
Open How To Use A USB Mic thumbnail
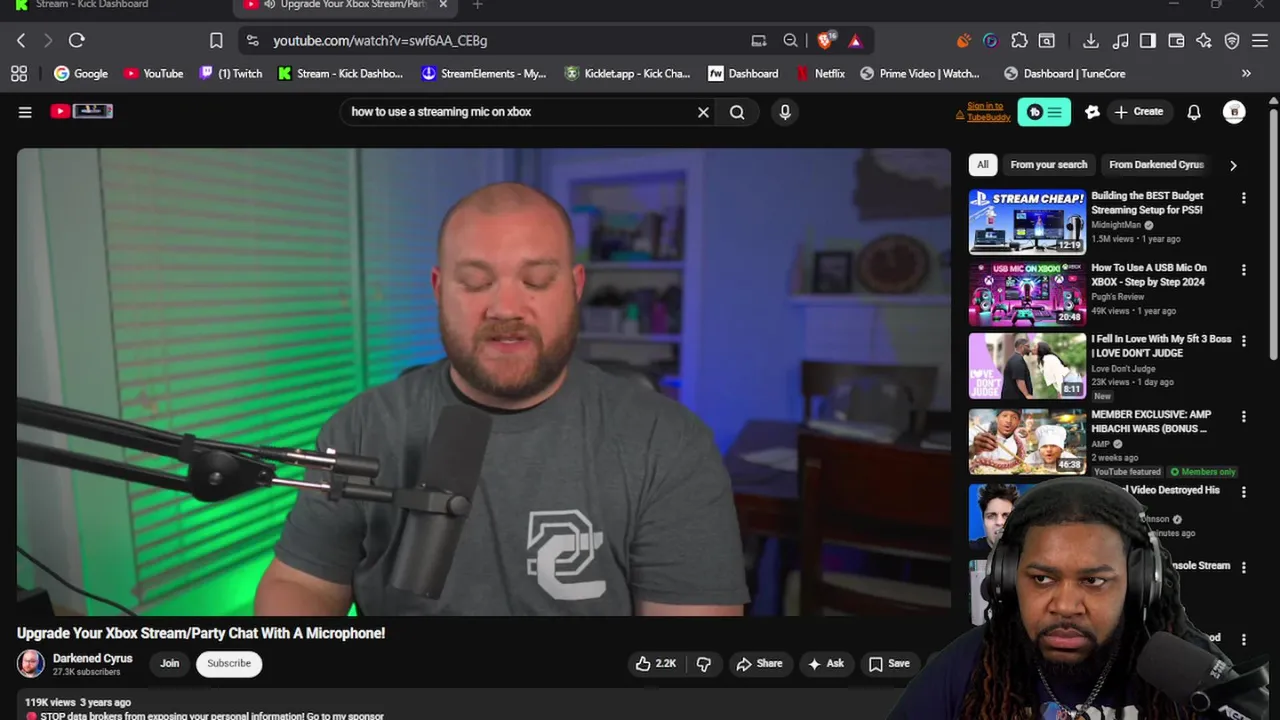point(1027,293)
